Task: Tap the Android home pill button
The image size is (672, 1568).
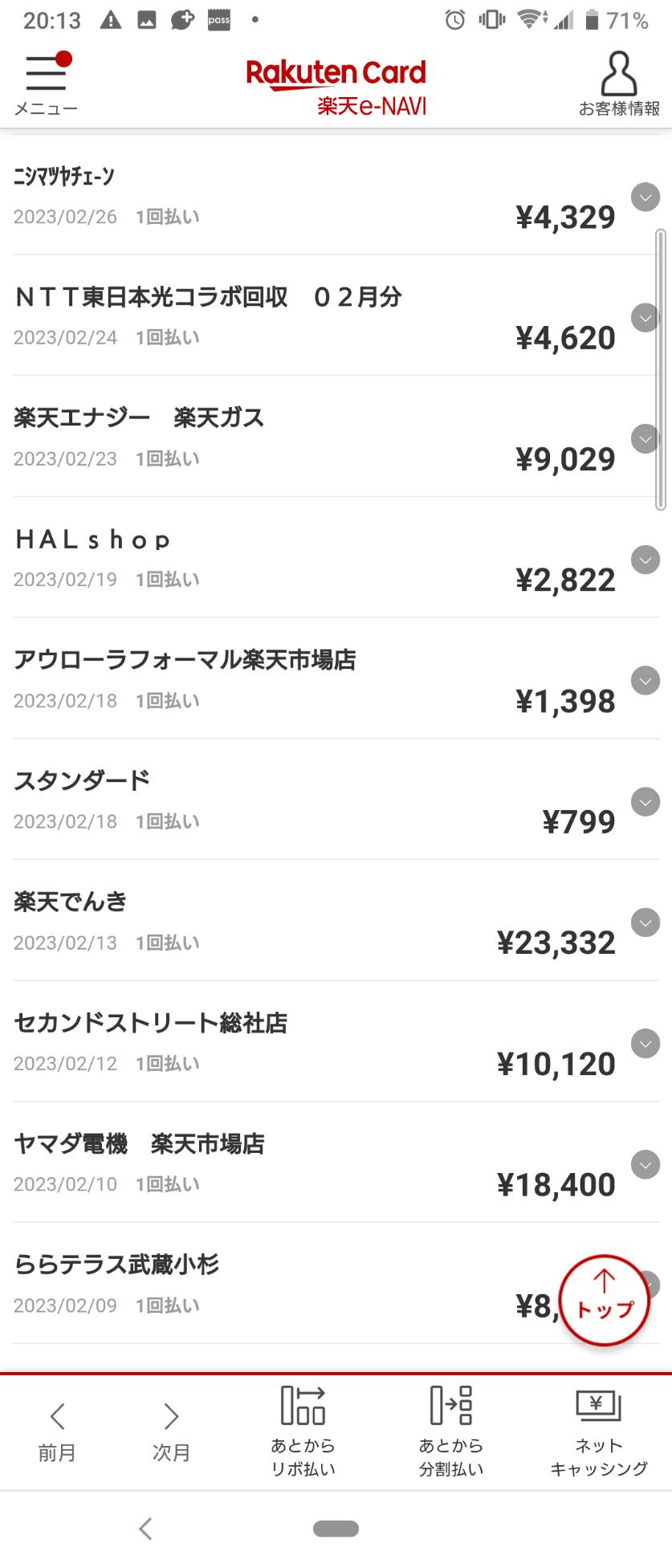Action: pyautogui.click(x=336, y=1528)
